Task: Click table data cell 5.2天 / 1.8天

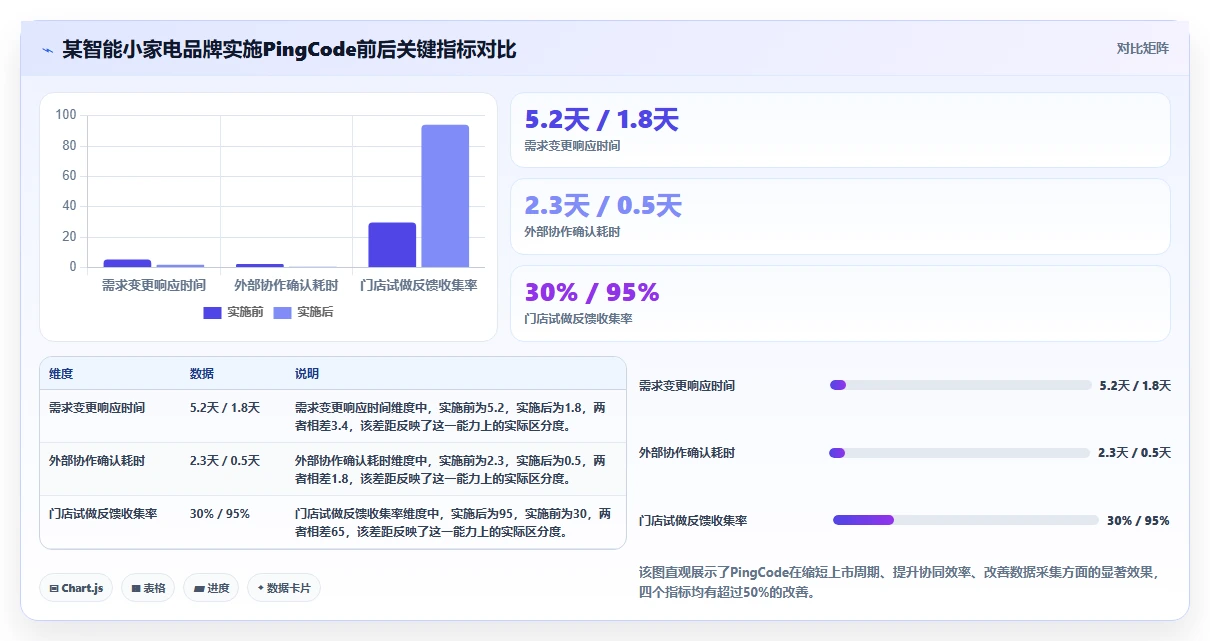Action: 225,408
